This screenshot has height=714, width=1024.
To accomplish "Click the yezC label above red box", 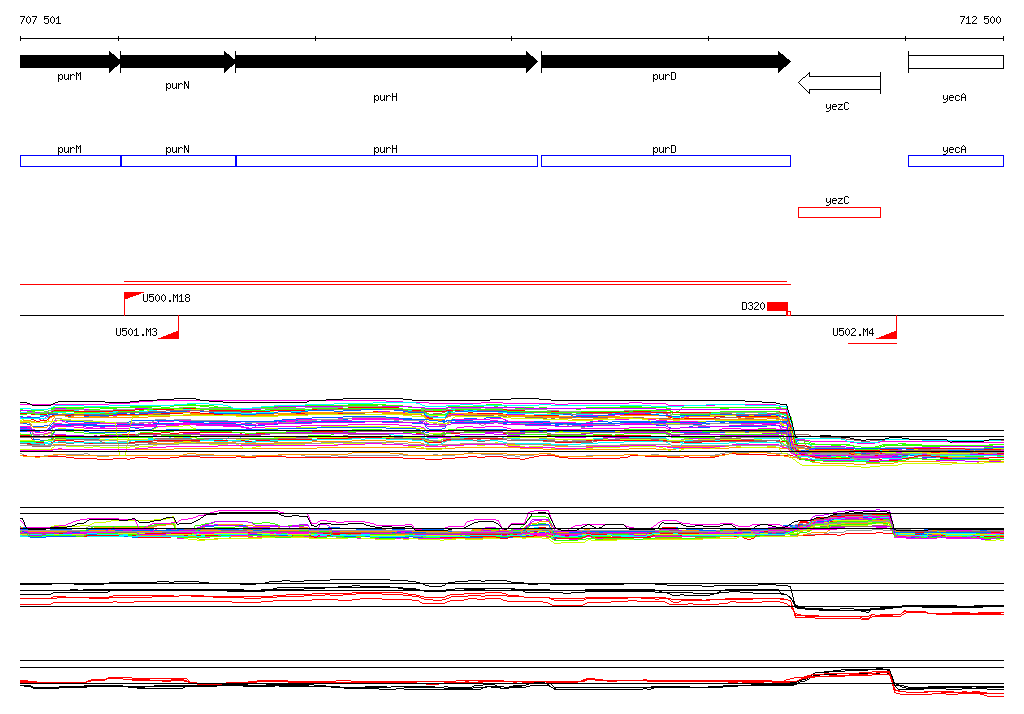I will pos(837,201).
